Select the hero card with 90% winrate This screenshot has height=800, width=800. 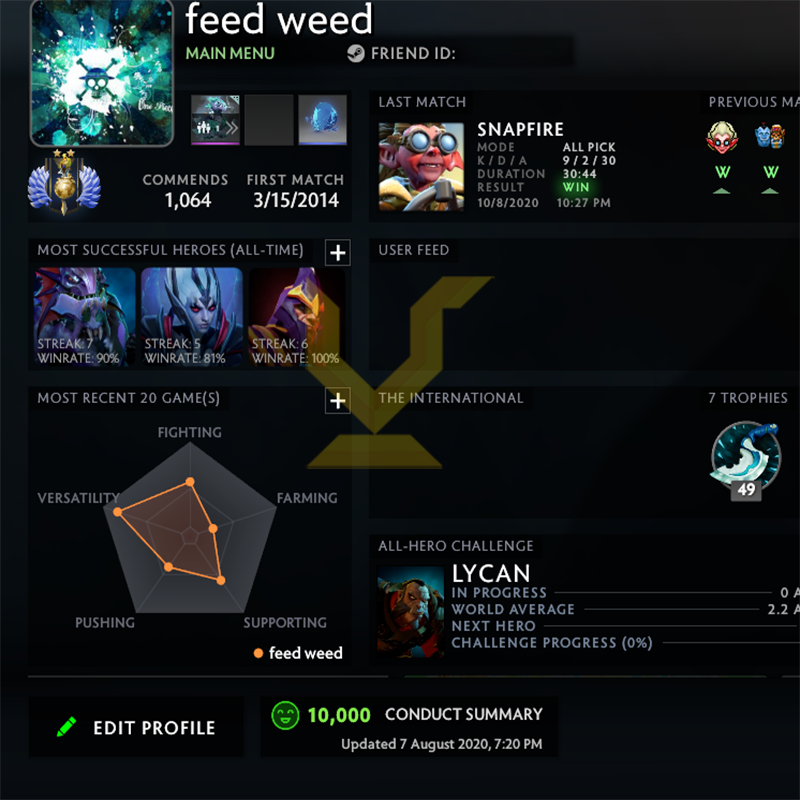(85, 317)
